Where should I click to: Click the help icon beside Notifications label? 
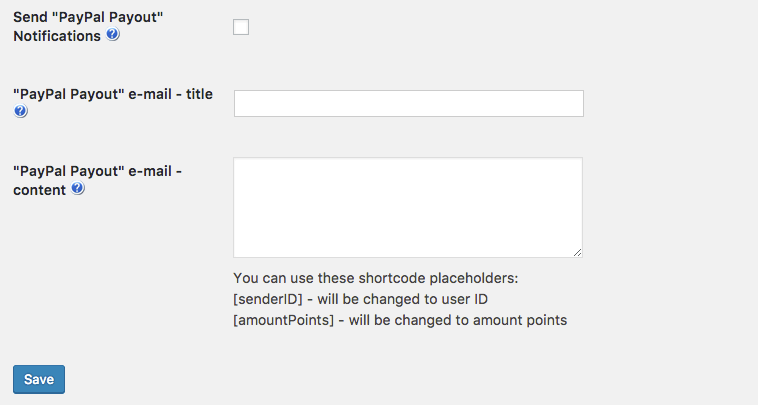(x=113, y=35)
